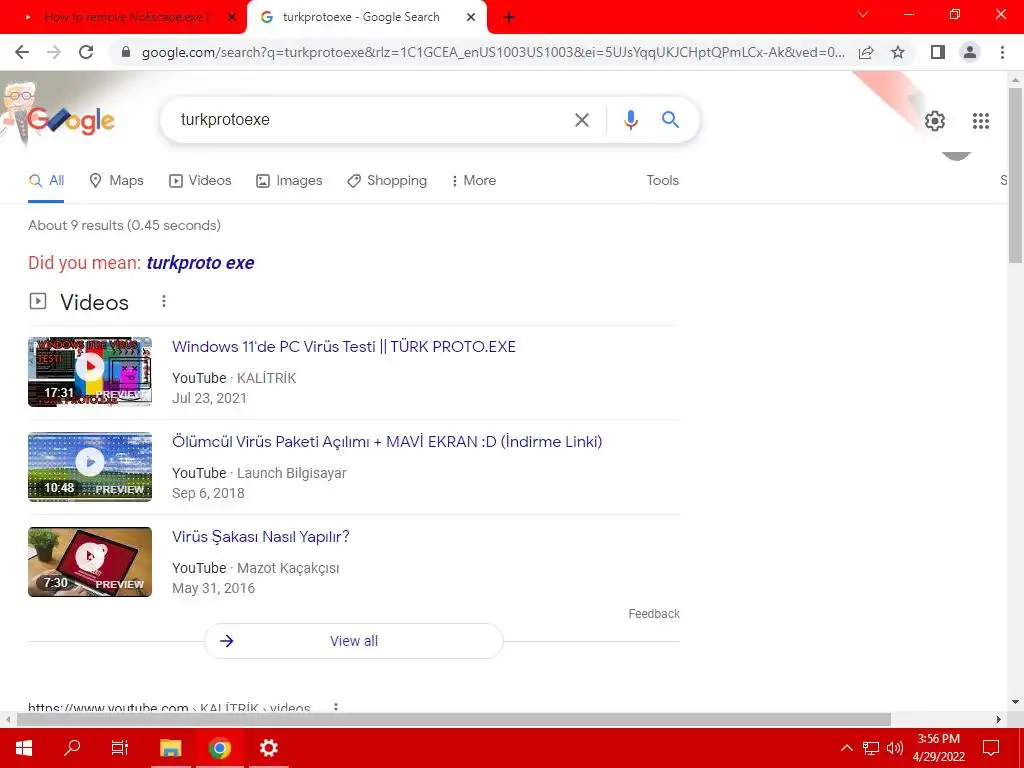Switch to Images results

click(x=289, y=181)
